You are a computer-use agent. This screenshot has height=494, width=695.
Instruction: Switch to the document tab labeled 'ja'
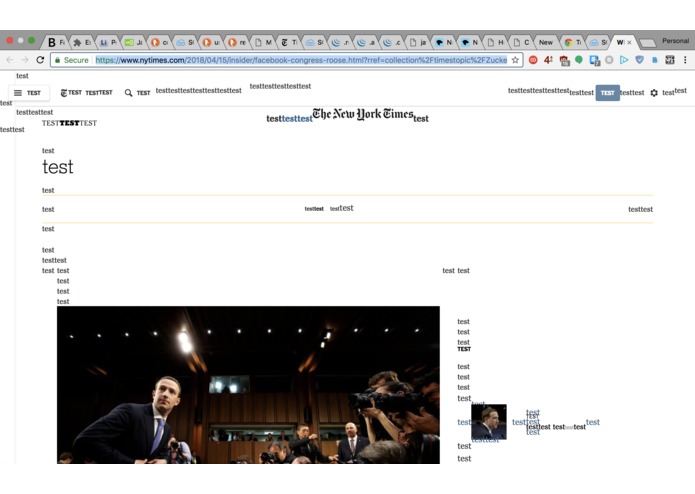pos(418,43)
